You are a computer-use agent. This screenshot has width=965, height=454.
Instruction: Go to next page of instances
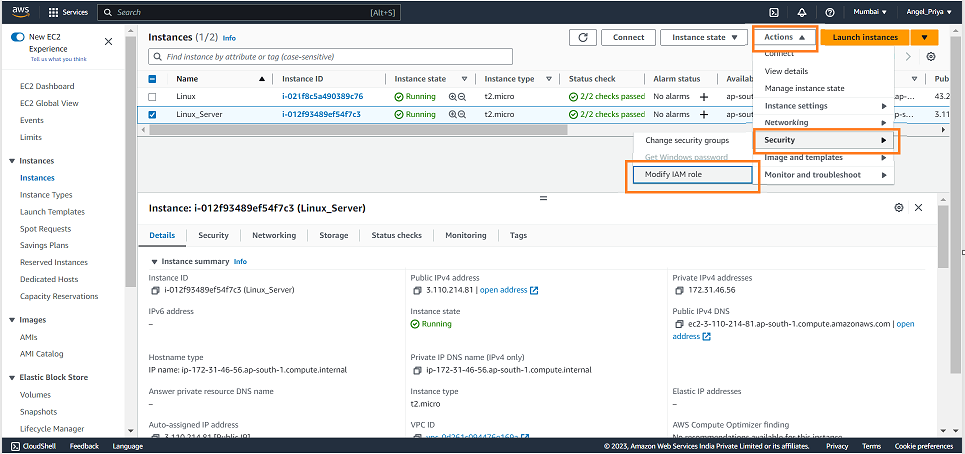point(908,57)
